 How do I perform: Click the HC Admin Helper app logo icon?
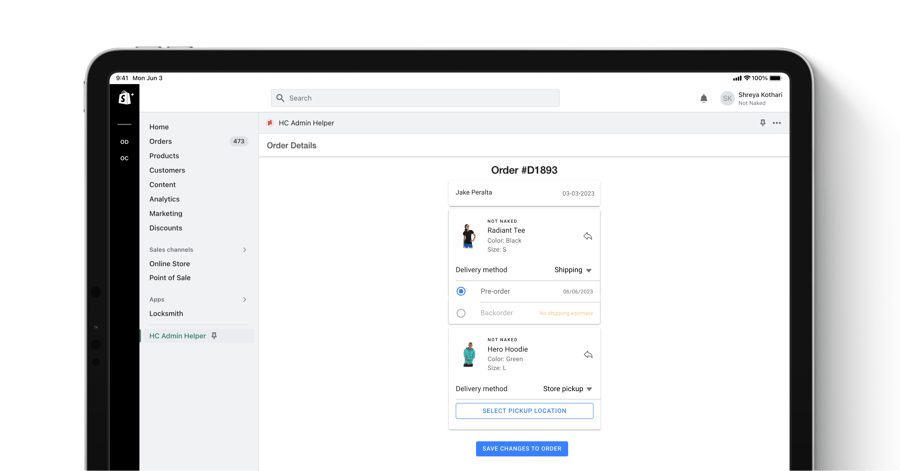[x=270, y=123]
